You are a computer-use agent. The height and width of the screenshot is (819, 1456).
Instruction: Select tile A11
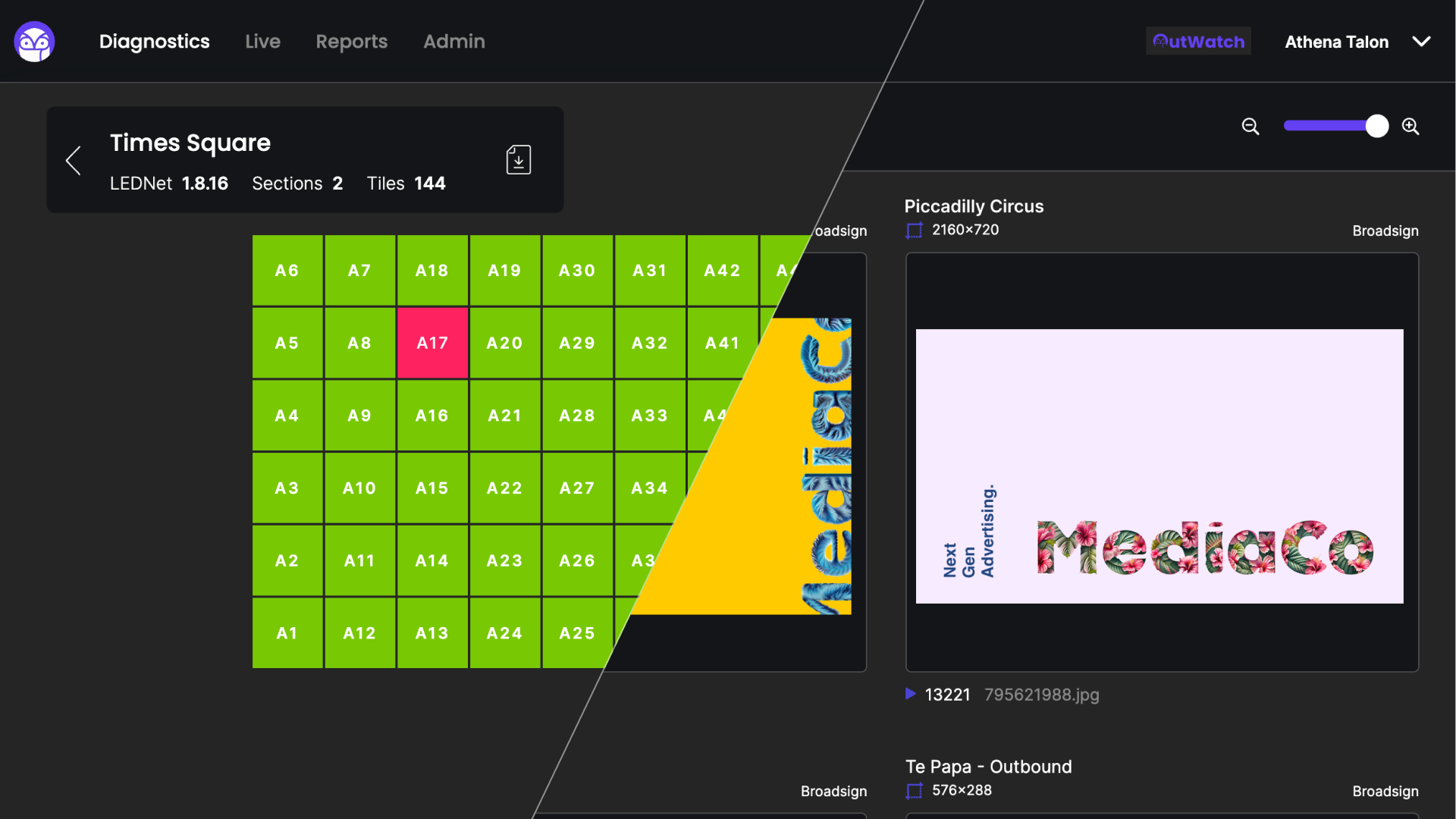359,560
